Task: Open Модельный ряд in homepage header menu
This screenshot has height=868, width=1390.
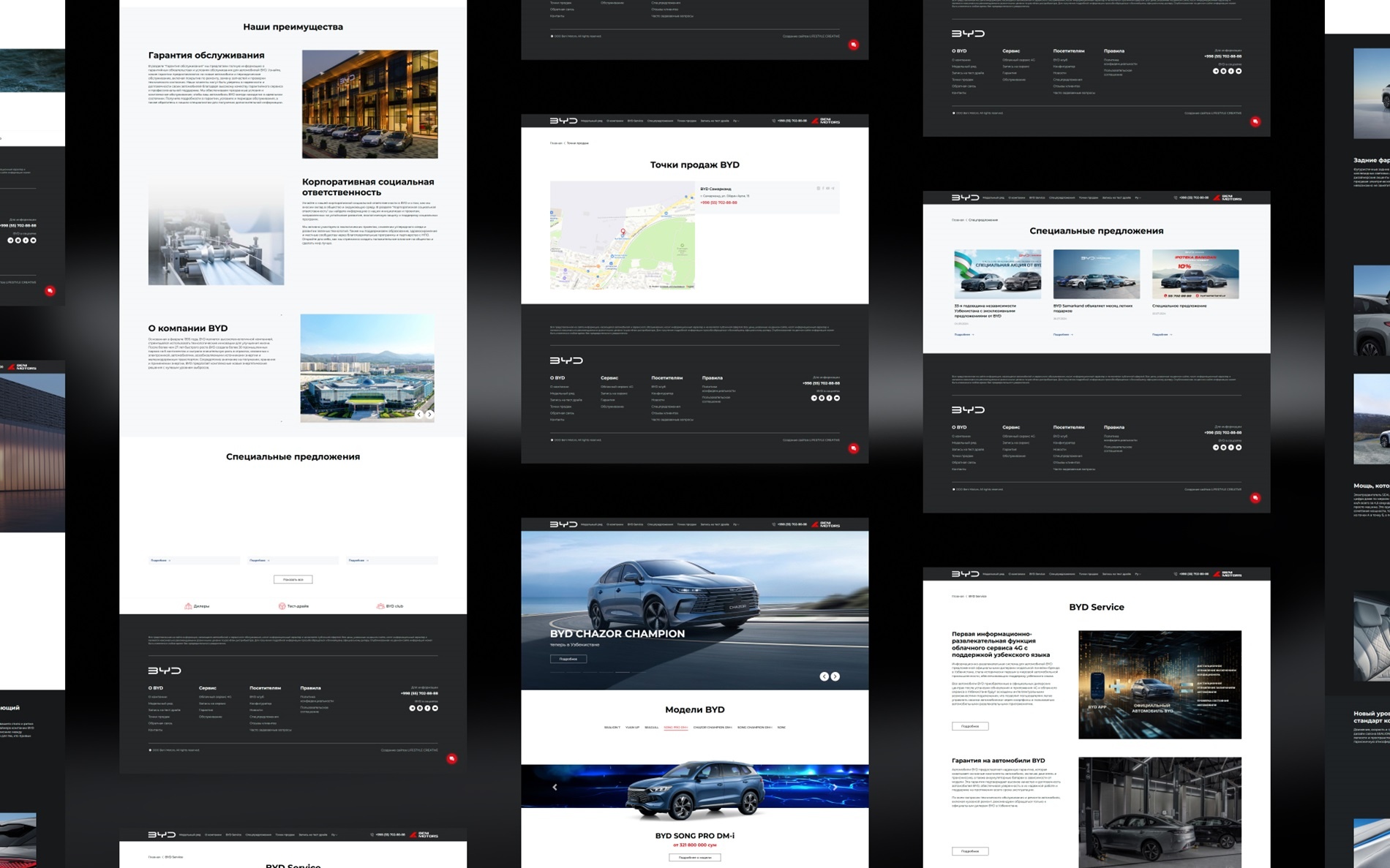Action: tap(591, 524)
